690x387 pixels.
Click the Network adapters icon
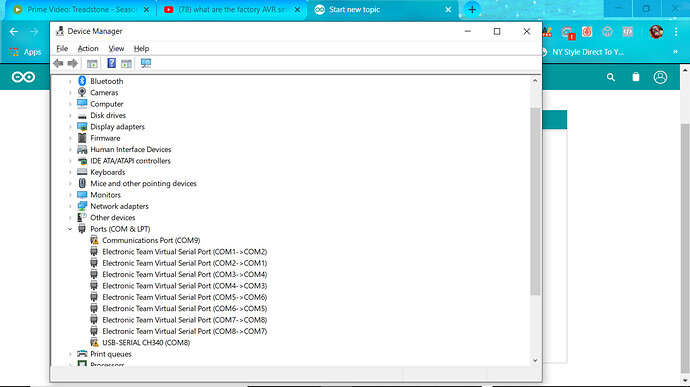click(x=82, y=206)
